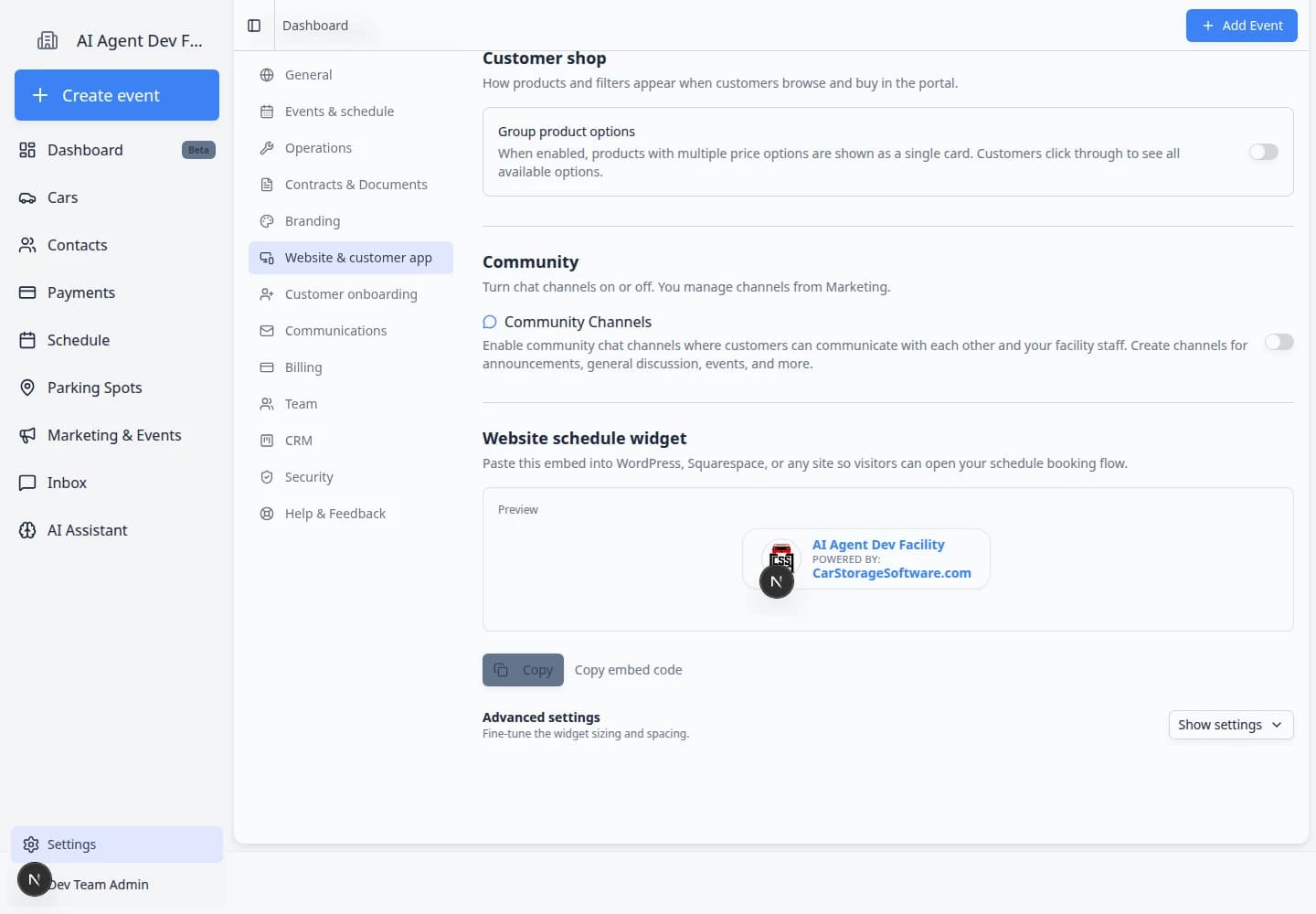Click the Operations wrench icon
1316x914 pixels.
(x=267, y=148)
